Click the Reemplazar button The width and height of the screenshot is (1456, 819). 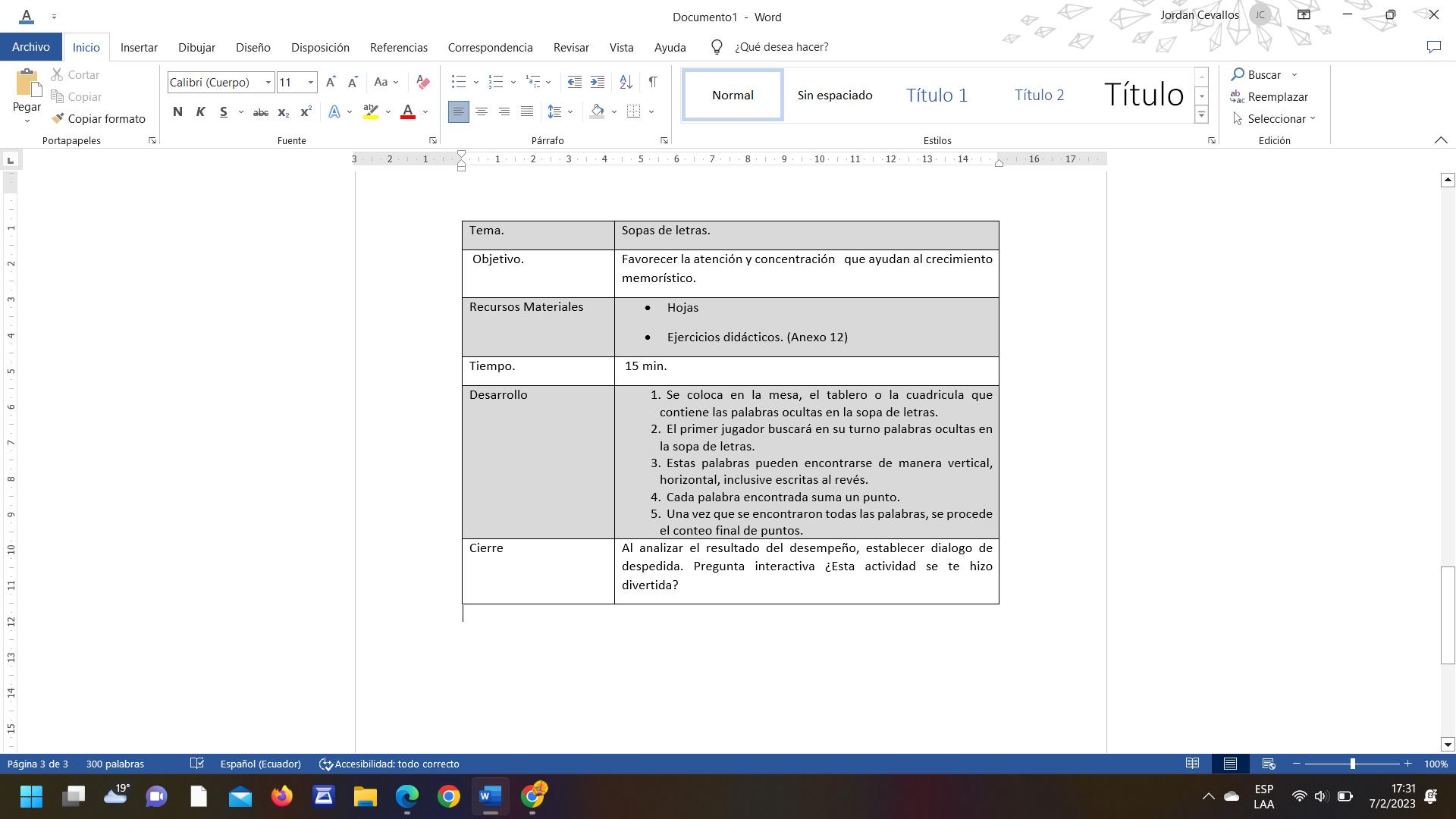tap(1269, 96)
